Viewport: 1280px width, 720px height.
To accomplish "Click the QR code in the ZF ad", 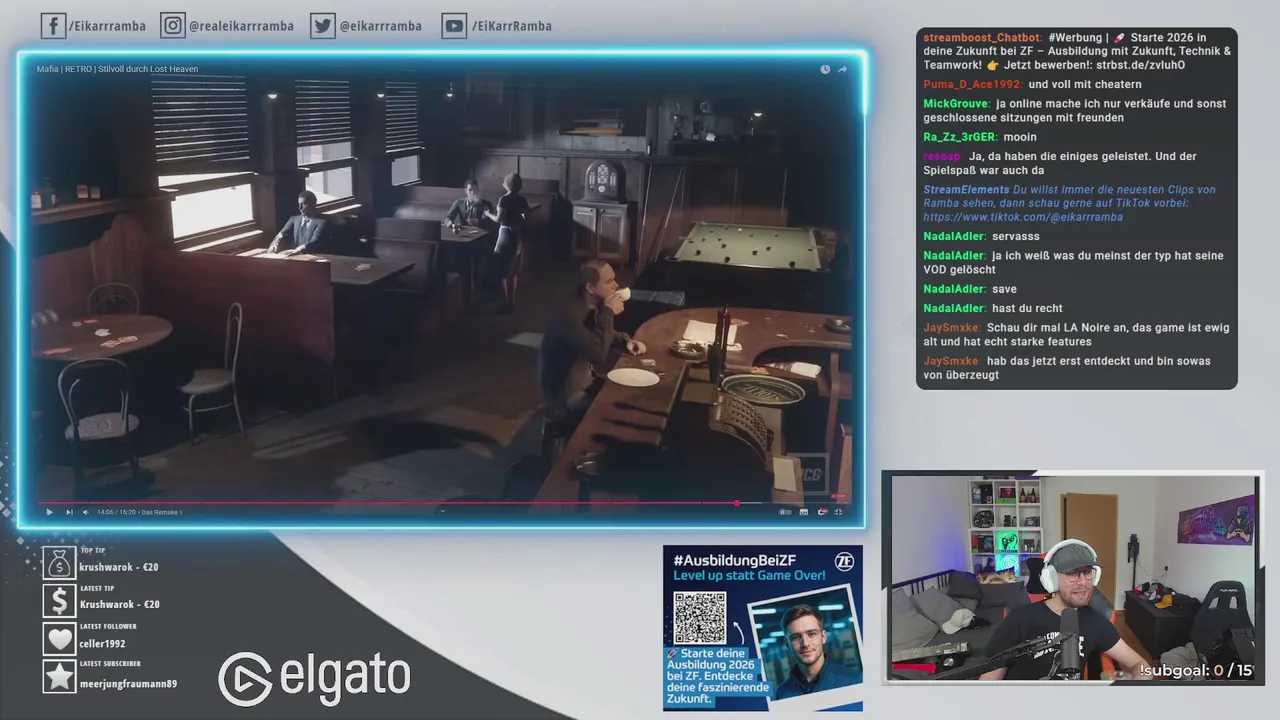I will click(699, 618).
